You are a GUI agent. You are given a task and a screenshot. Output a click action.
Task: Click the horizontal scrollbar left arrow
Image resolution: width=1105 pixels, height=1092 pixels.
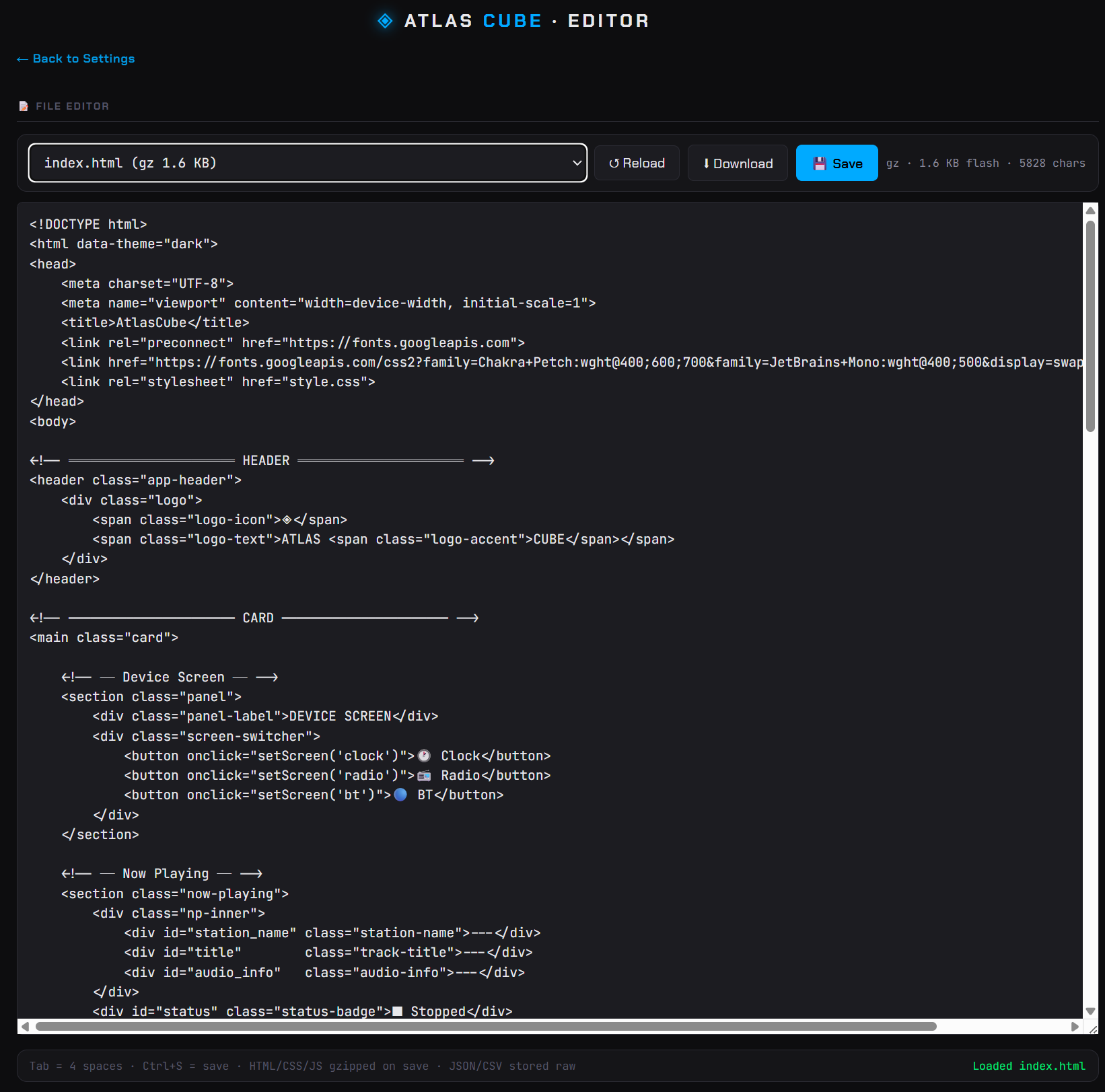(26, 1027)
